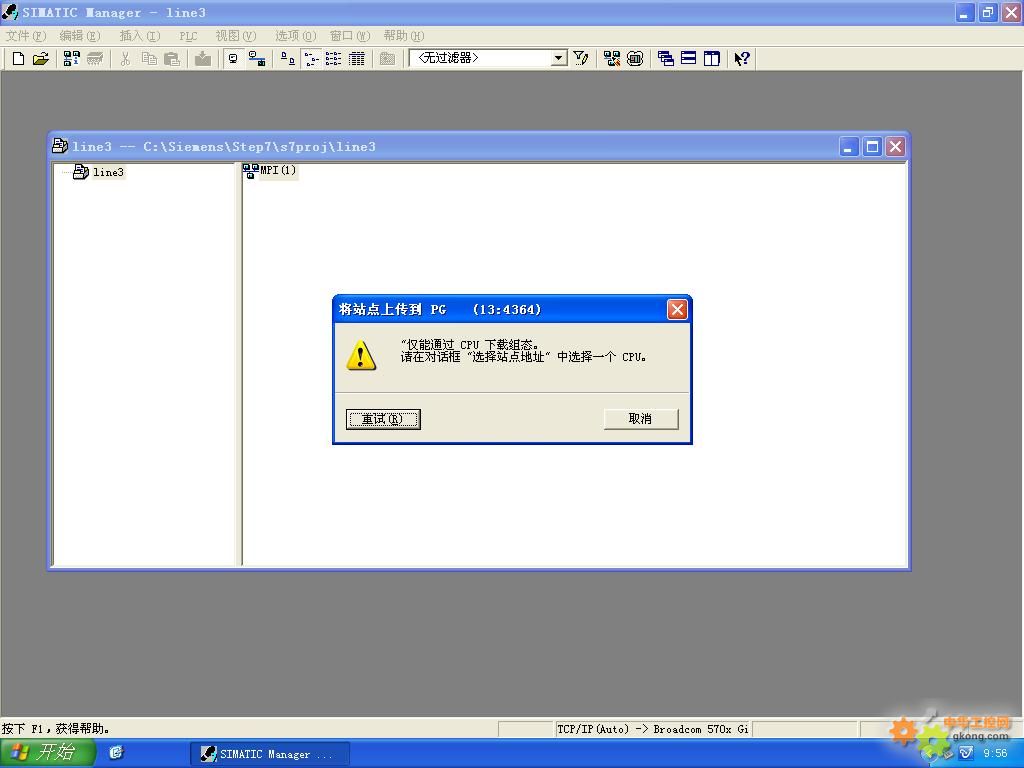The width and height of the screenshot is (1024, 768).
Task: Click the 取消 cancel button
Action: [x=641, y=419]
